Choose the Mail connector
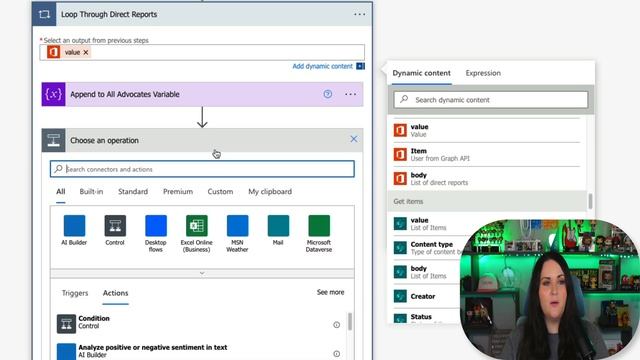Screen dimensions: 640x360 278,231
